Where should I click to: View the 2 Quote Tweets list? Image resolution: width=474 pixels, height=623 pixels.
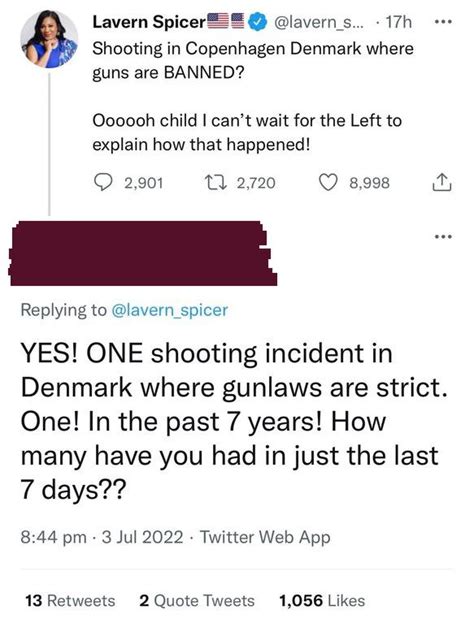tap(197, 600)
